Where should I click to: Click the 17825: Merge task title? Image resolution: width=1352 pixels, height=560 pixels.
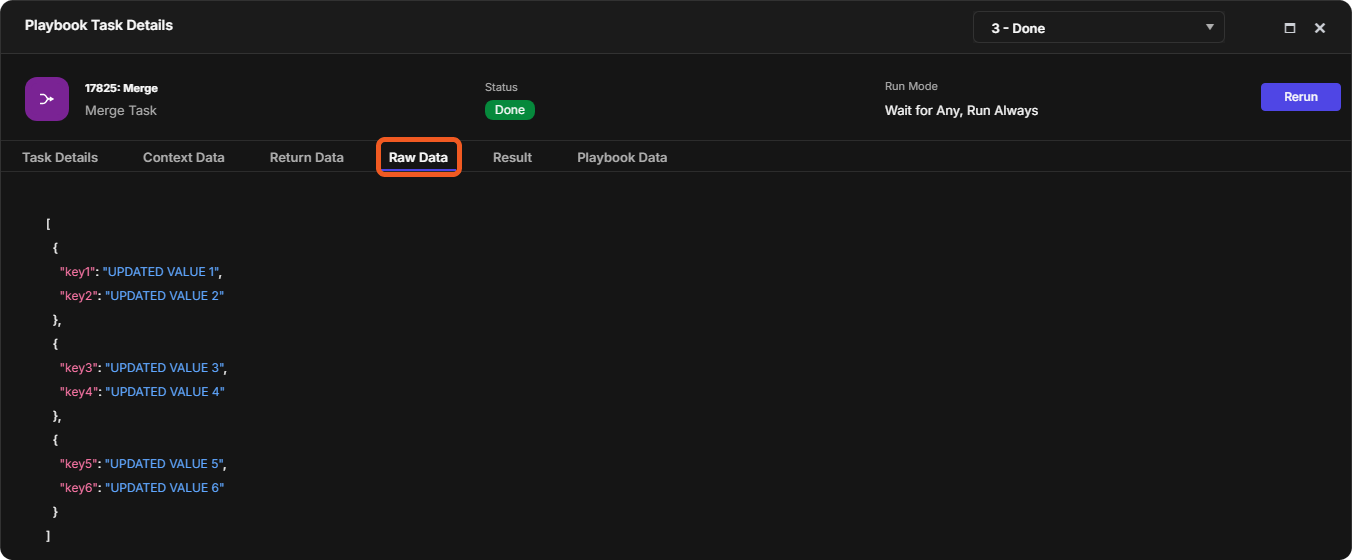[x=121, y=88]
